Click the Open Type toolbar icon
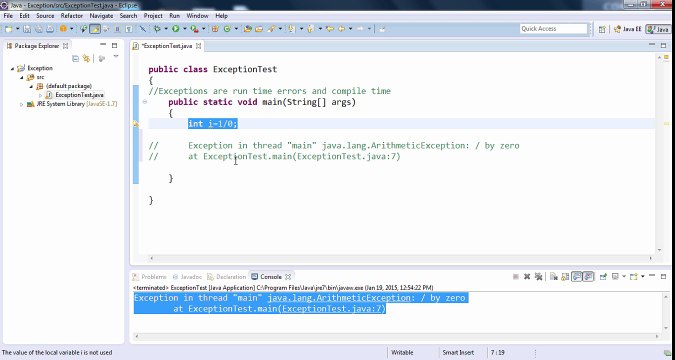Screen dimensions: 675x360 248,29
